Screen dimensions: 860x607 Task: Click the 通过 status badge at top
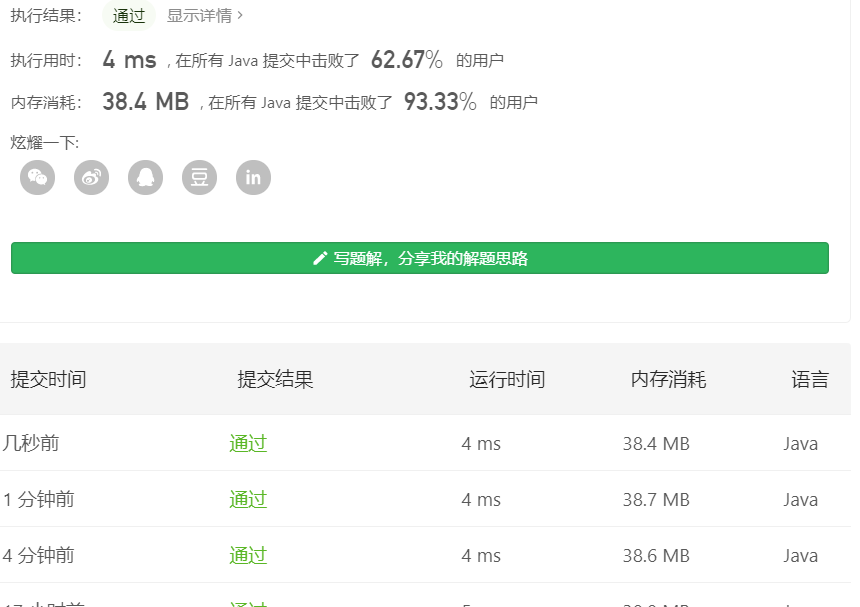click(129, 15)
